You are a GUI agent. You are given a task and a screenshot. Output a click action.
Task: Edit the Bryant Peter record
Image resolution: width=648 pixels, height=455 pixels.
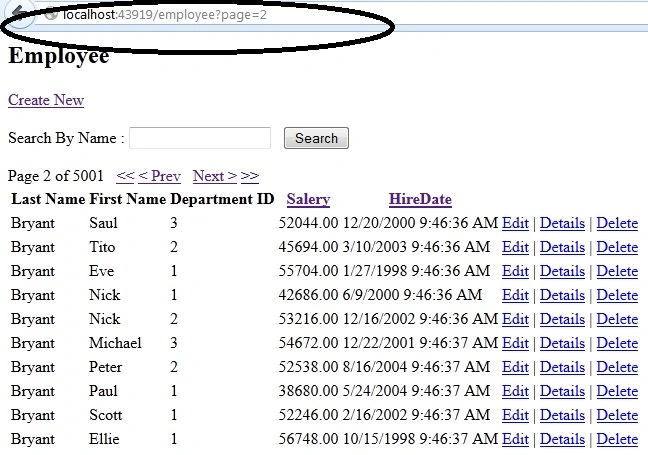click(x=515, y=367)
